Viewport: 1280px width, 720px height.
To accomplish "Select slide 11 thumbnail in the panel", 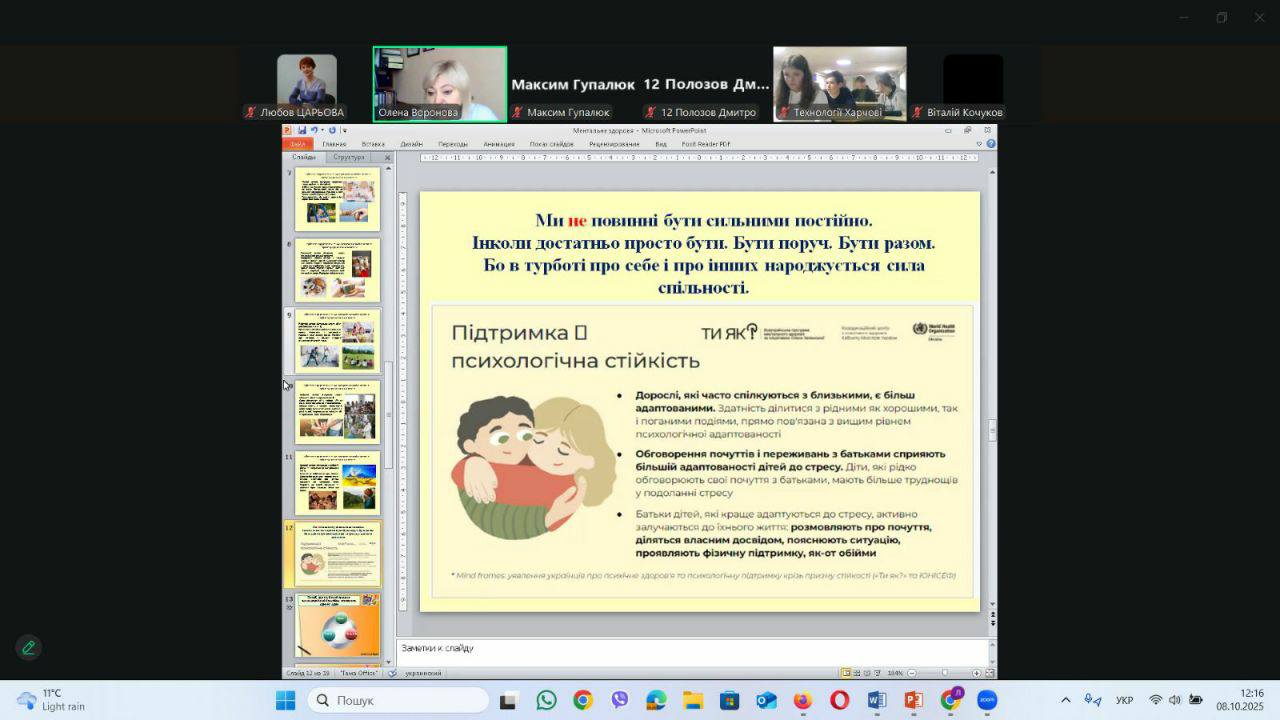I will (x=337, y=483).
